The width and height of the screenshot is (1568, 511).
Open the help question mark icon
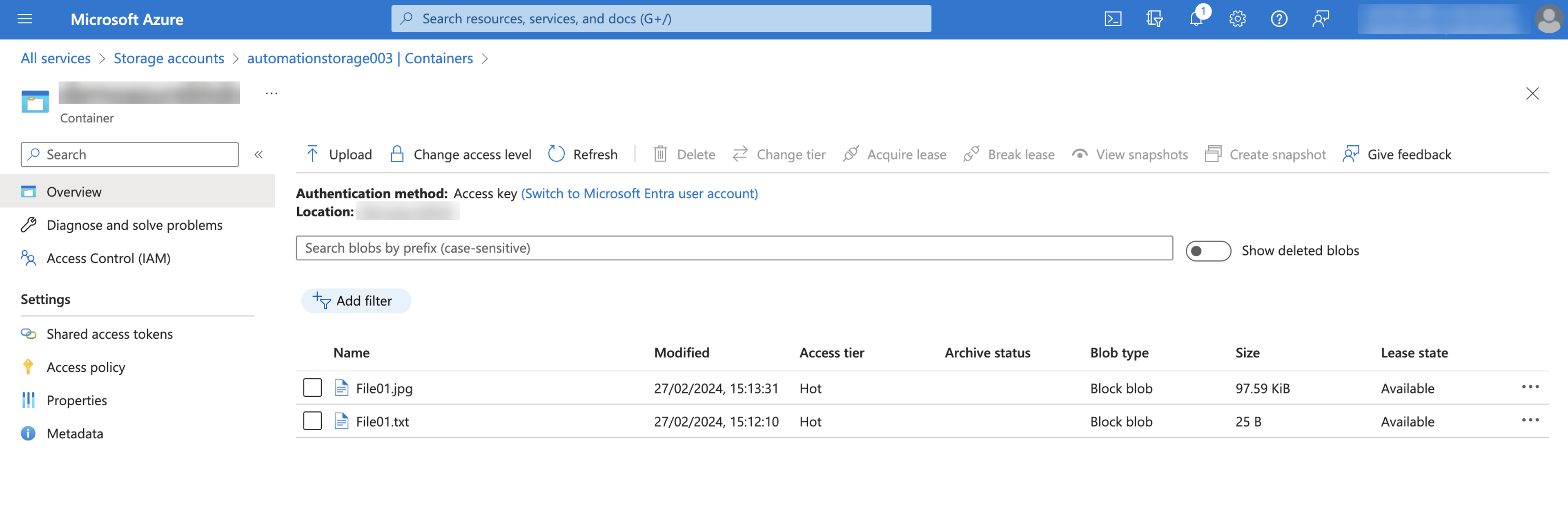click(1279, 19)
